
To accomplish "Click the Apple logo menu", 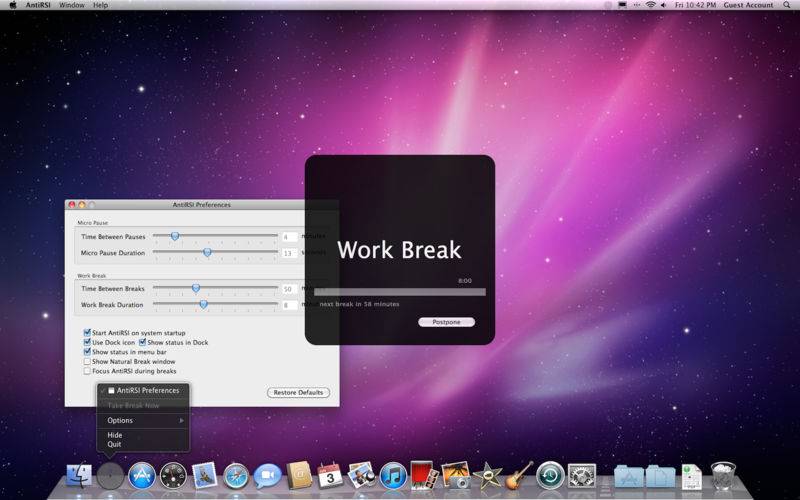I will click(13, 5).
